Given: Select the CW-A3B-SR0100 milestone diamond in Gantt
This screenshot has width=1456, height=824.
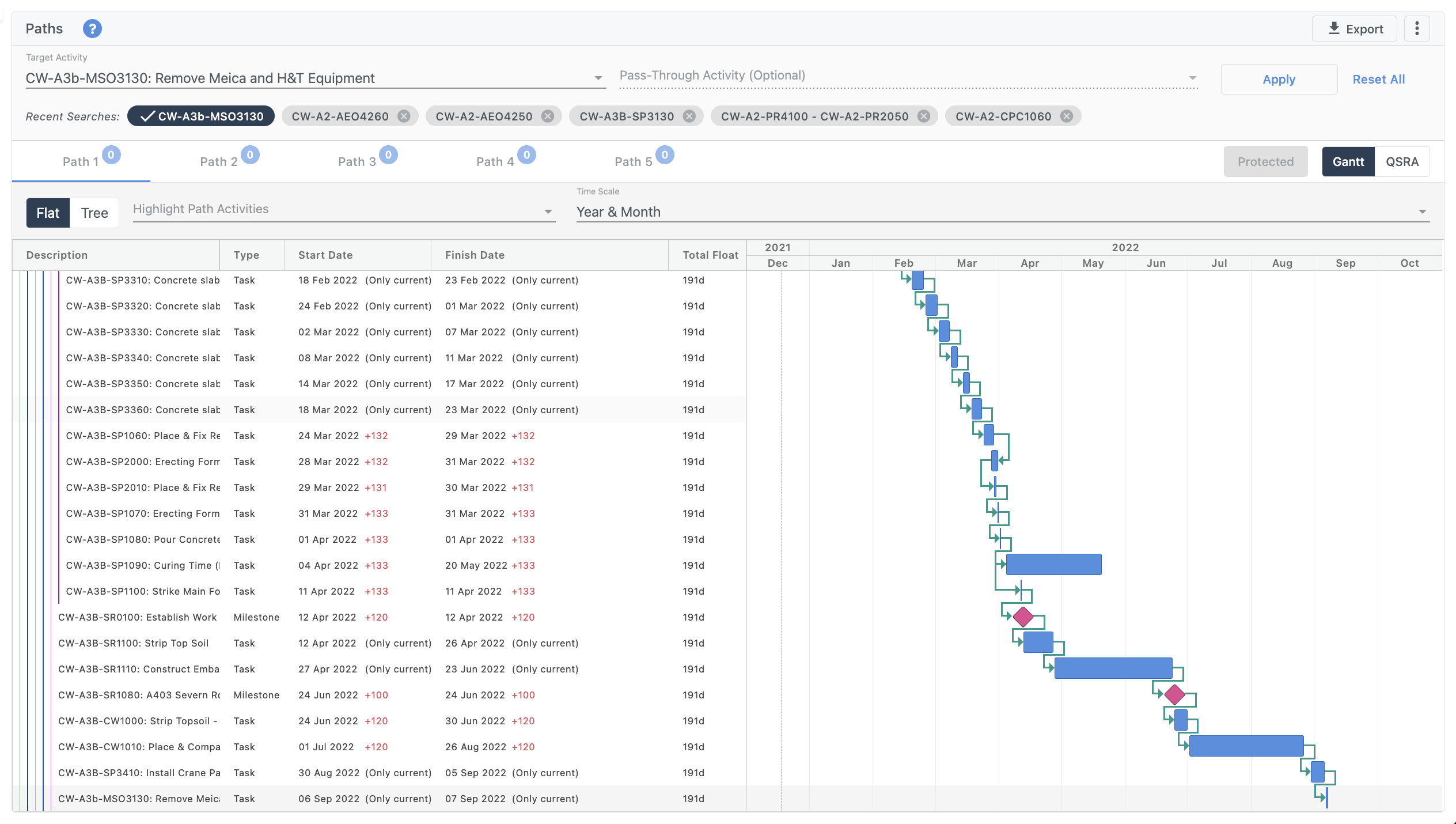Looking at the screenshot, I should pos(1023,617).
